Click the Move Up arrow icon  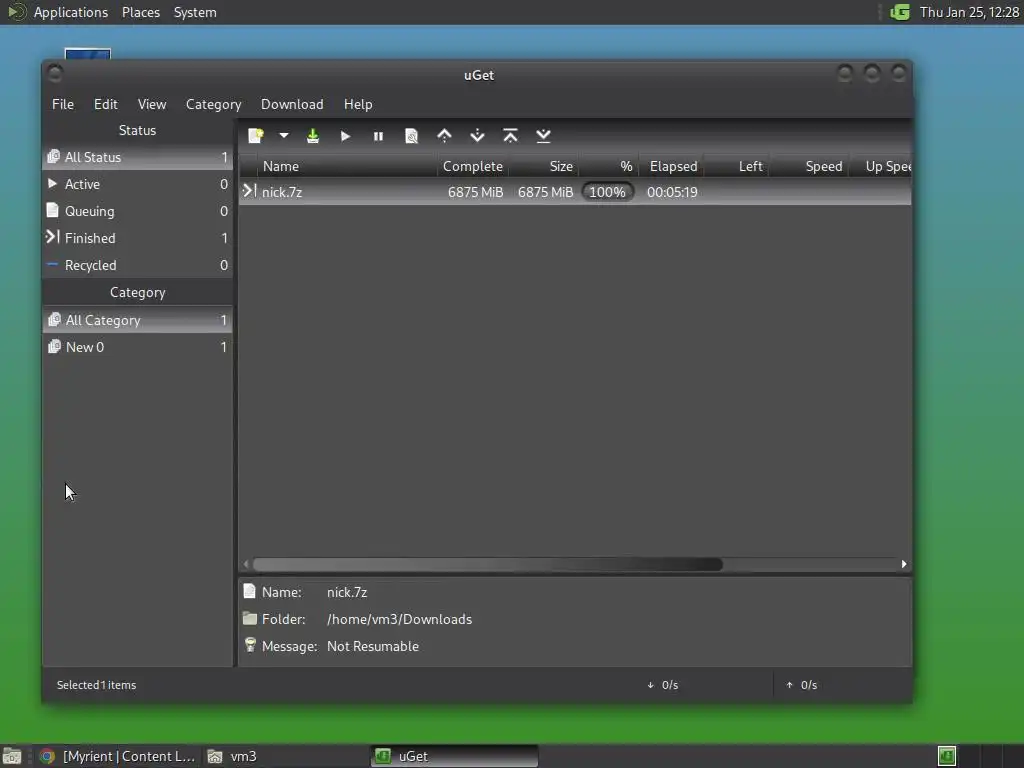coord(444,136)
